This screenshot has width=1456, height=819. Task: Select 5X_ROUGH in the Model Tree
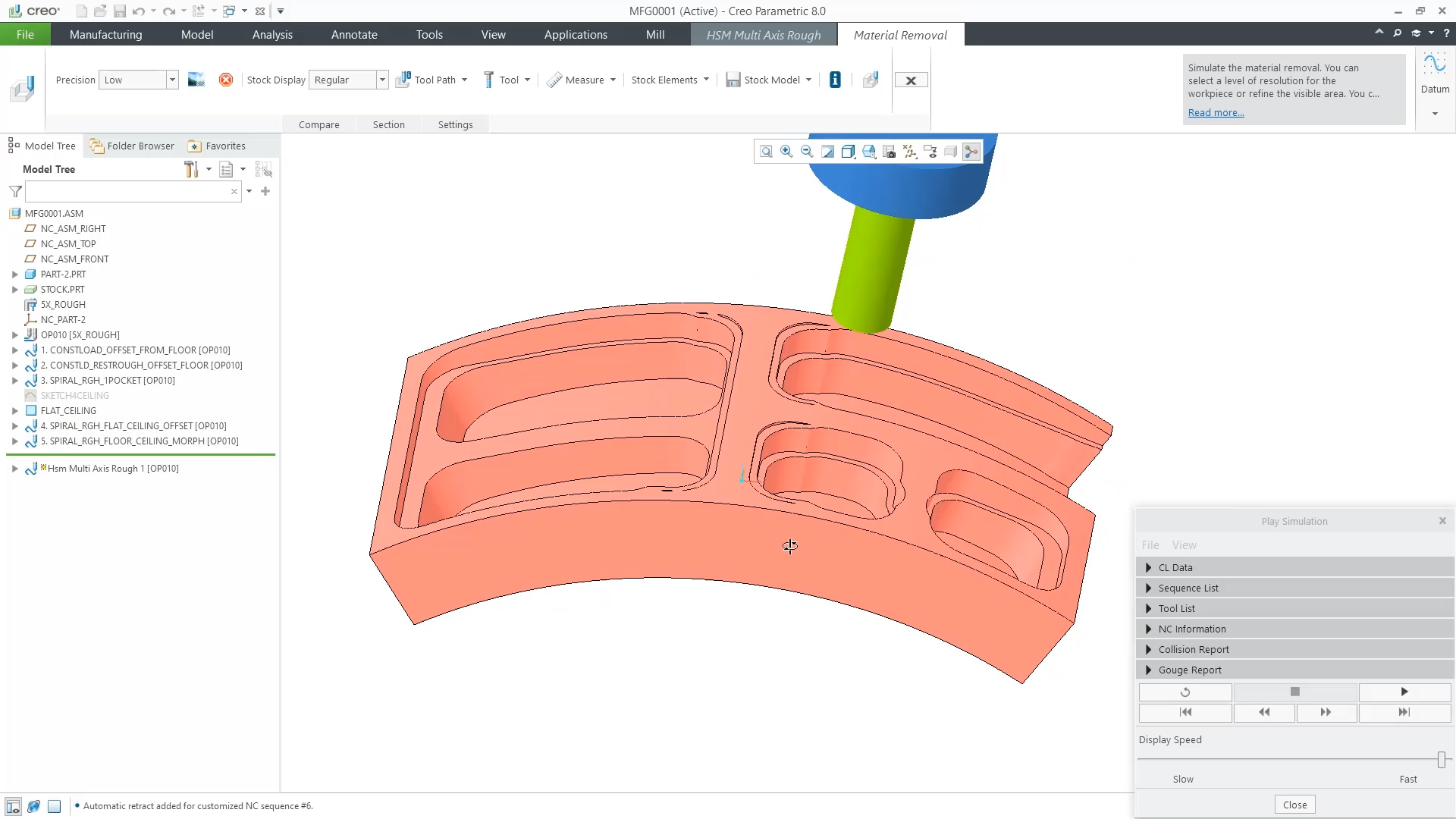coord(63,304)
